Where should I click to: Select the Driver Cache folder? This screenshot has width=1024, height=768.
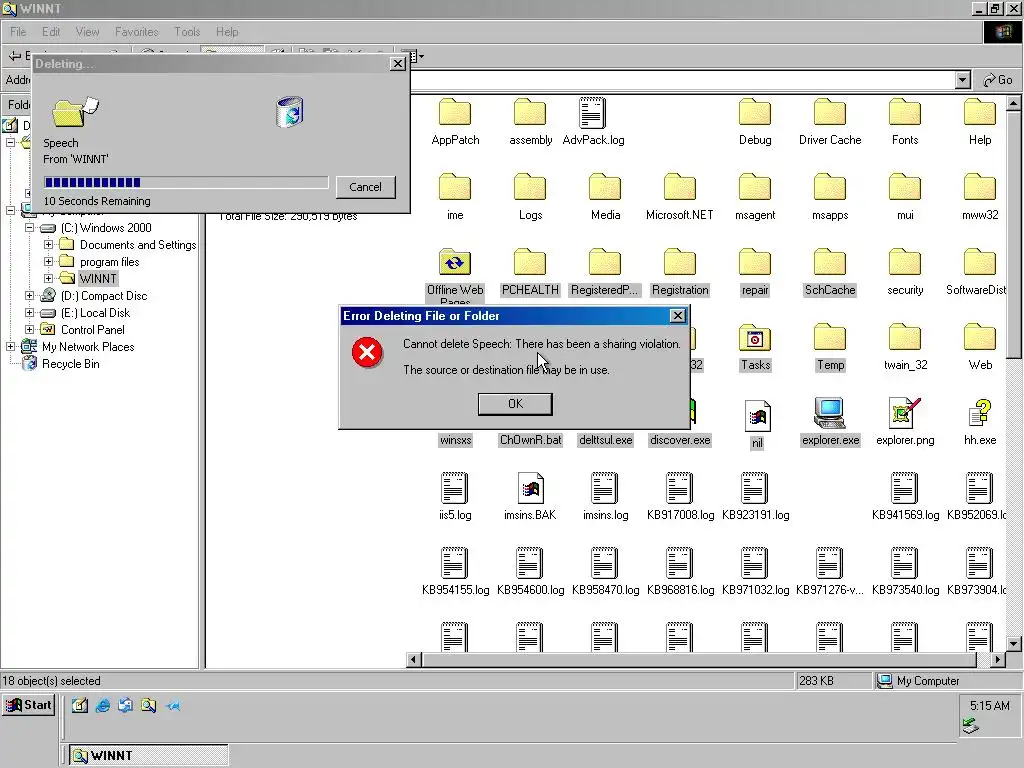coord(829,112)
